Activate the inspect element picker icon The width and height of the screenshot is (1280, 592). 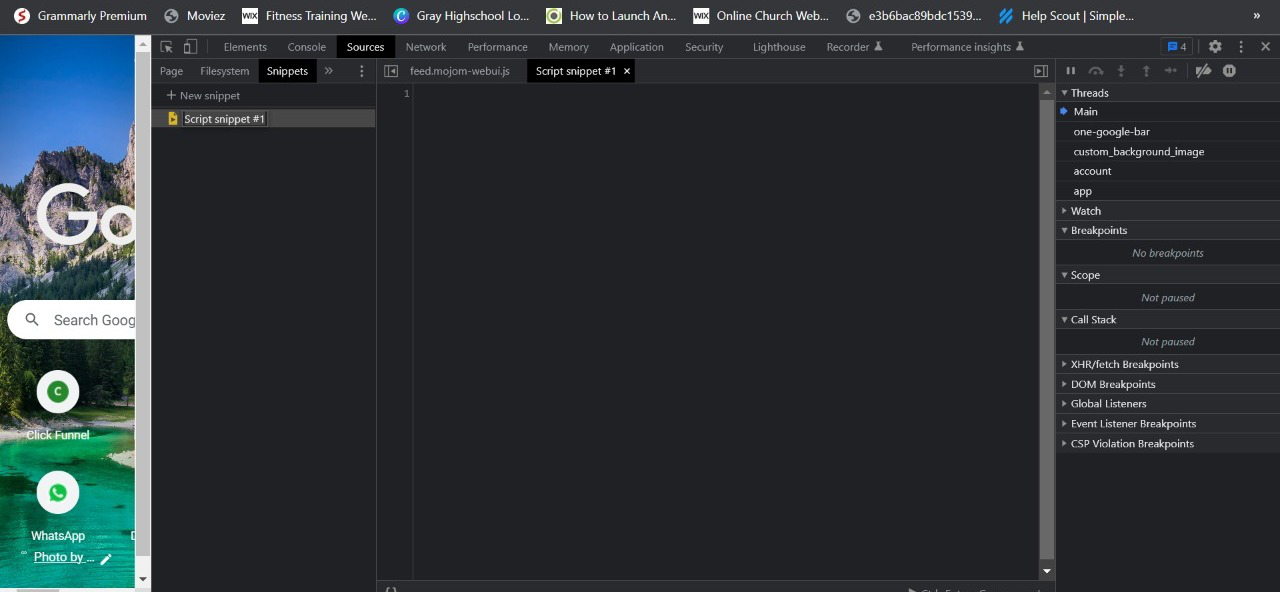[166, 47]
